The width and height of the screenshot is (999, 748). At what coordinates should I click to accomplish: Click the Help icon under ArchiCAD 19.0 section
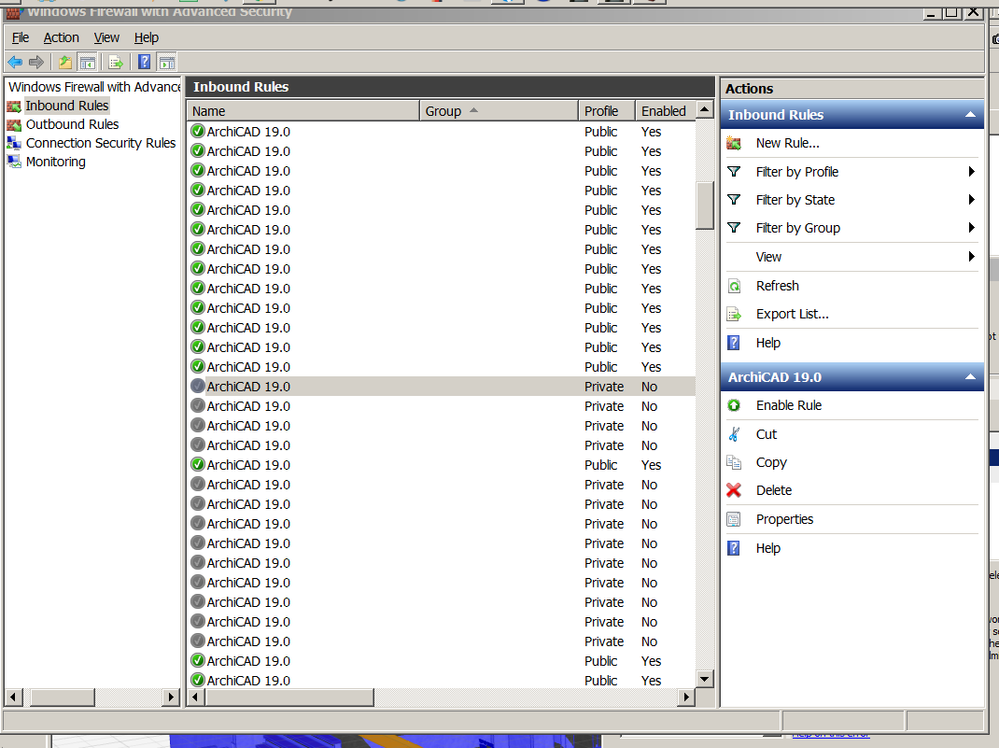(734, 548)
